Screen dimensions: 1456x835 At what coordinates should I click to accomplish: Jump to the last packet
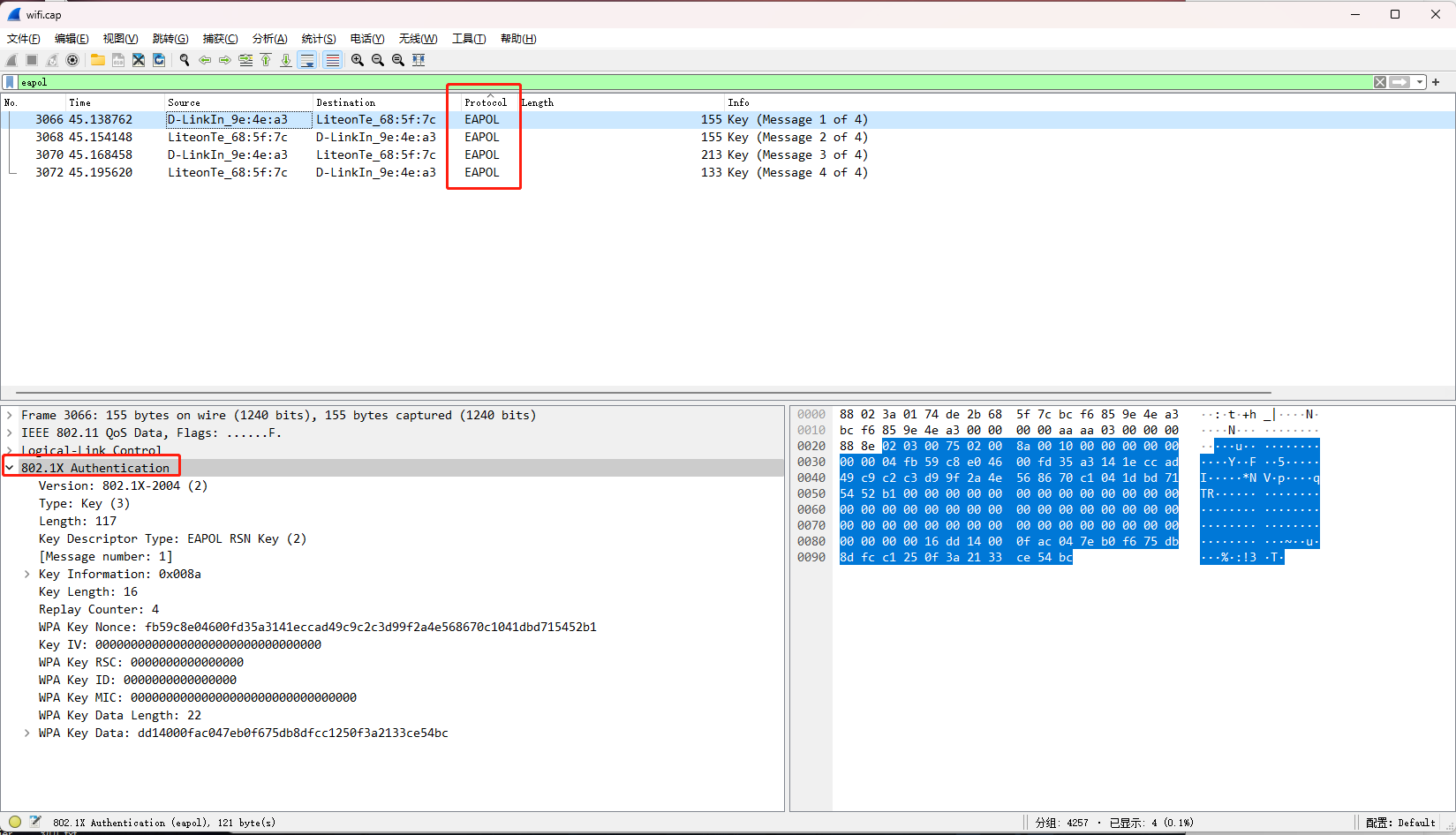click(286, 60)
